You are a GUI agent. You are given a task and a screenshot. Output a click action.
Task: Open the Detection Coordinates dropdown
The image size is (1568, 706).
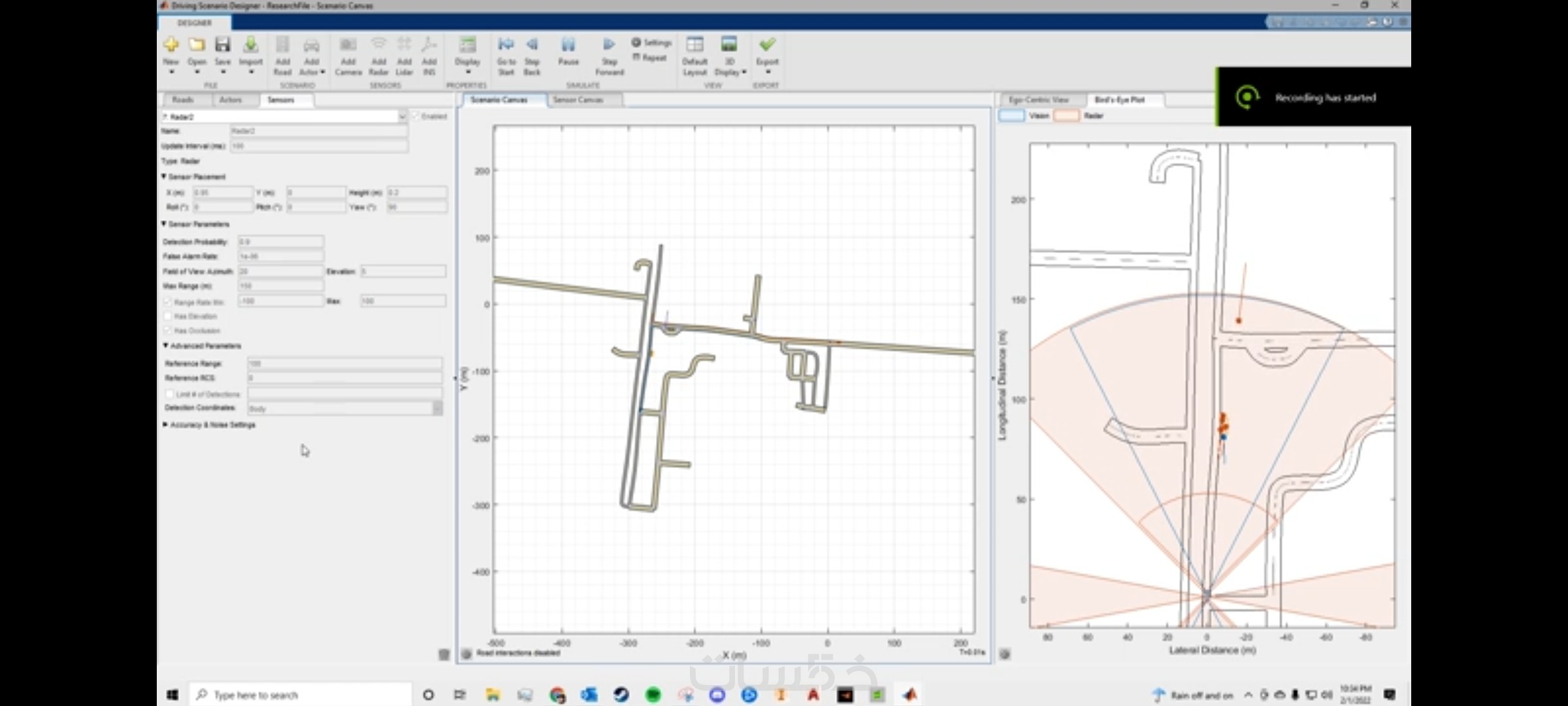coord(437,409)
